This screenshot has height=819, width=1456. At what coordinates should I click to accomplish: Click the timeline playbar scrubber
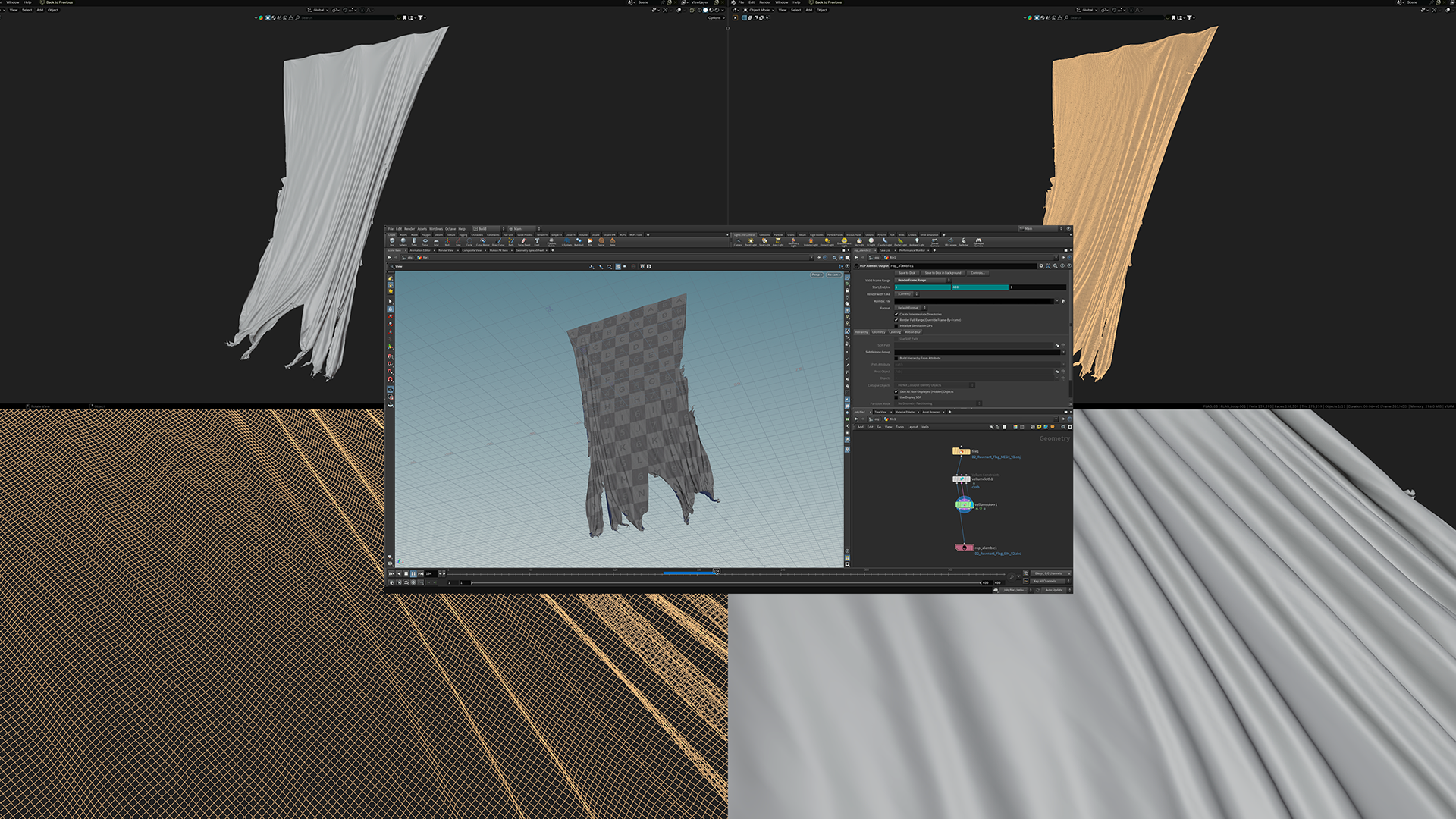(x=716, y=572)
